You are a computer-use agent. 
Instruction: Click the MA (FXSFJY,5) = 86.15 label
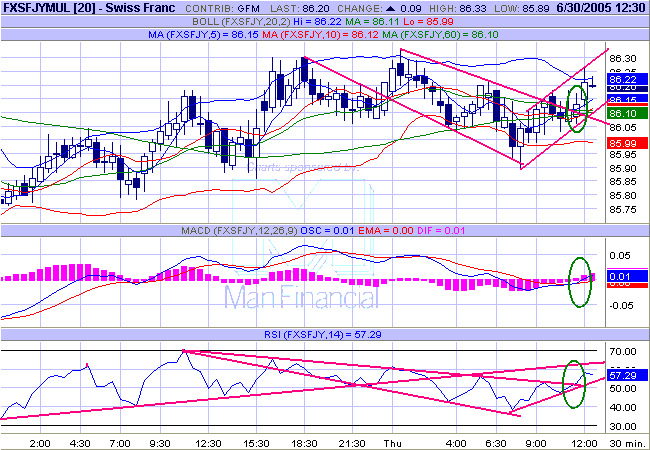[204, 35]
